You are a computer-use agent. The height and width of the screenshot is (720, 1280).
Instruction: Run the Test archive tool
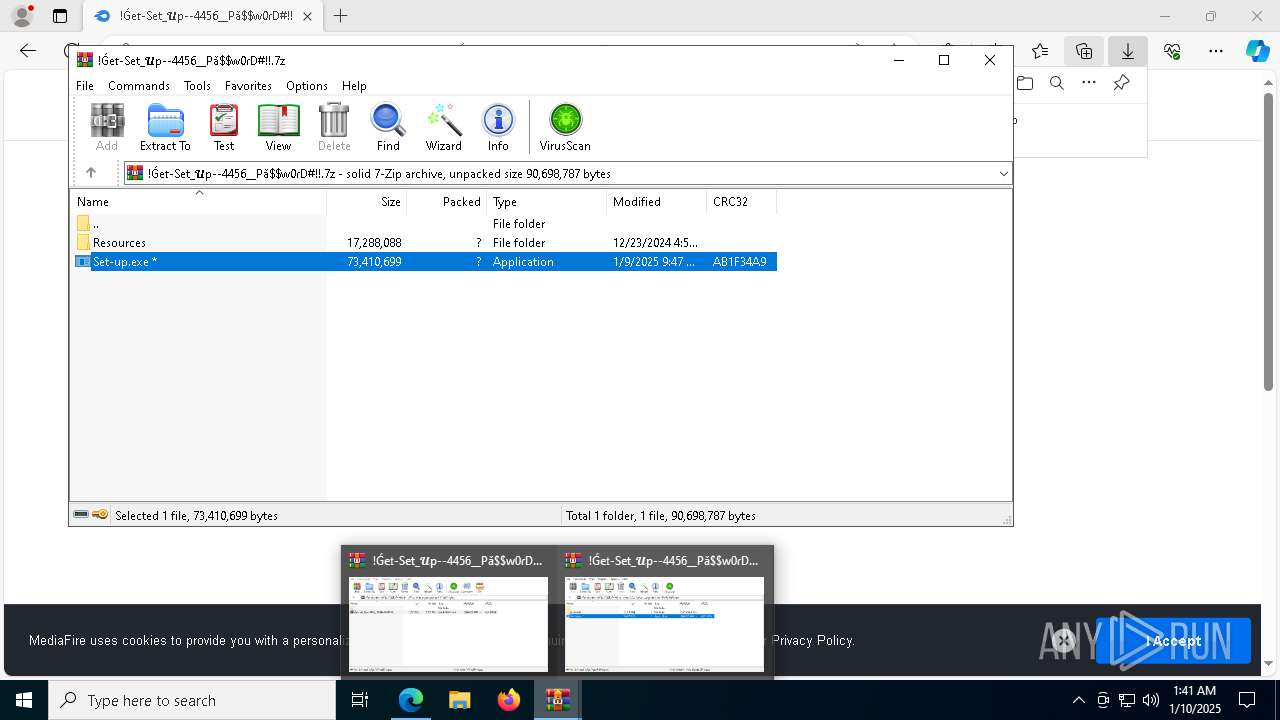(224, 127)
